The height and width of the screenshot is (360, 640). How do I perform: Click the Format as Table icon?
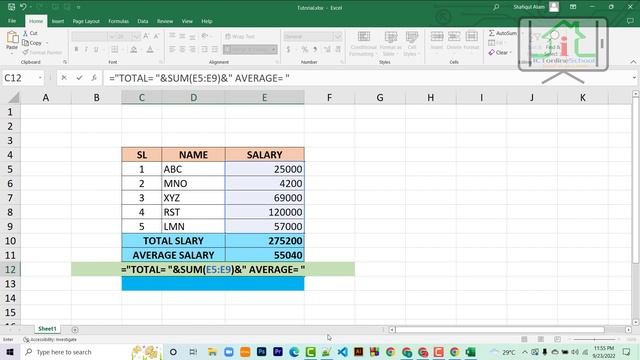coord(391,37)
